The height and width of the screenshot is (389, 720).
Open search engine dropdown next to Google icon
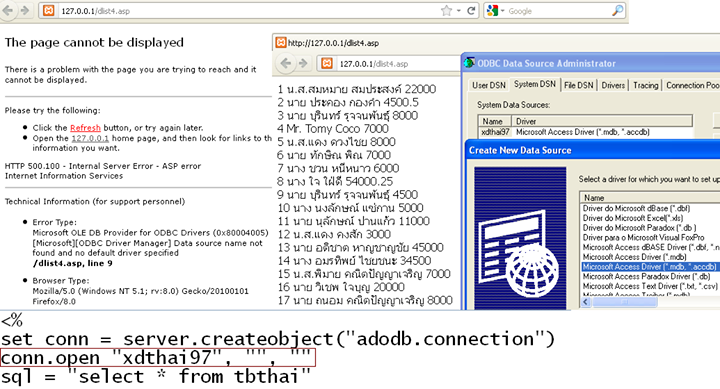pos(503,11)
